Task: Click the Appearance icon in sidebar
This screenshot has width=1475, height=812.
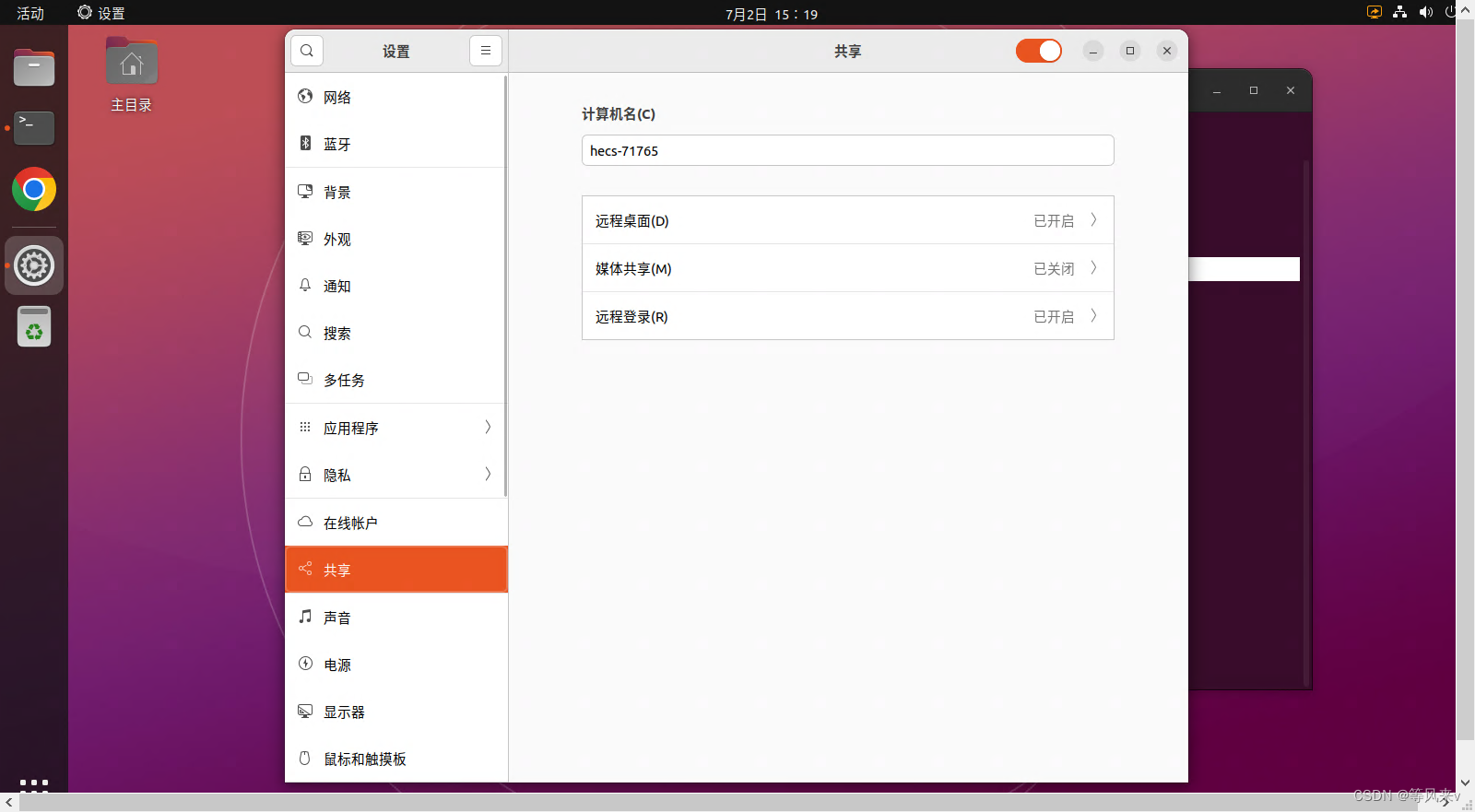Action: (305, 238)
